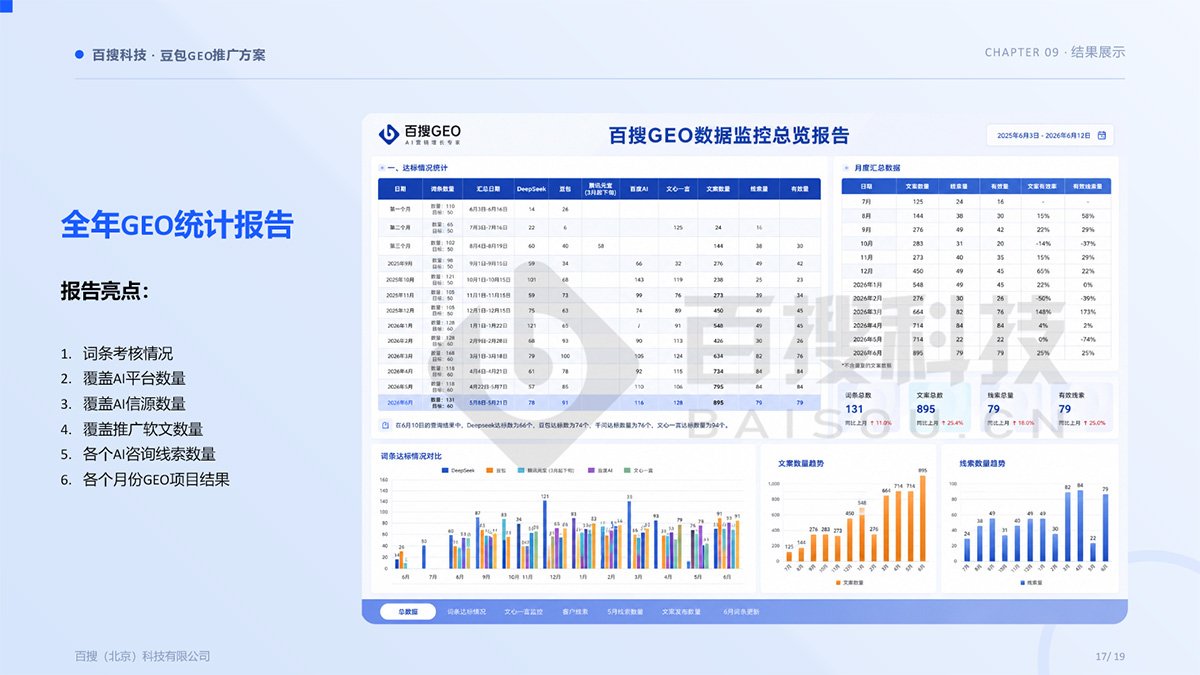Click list item 词条考核情况
The width and height of the screenshot is (1200, 675).
[128, 354]
